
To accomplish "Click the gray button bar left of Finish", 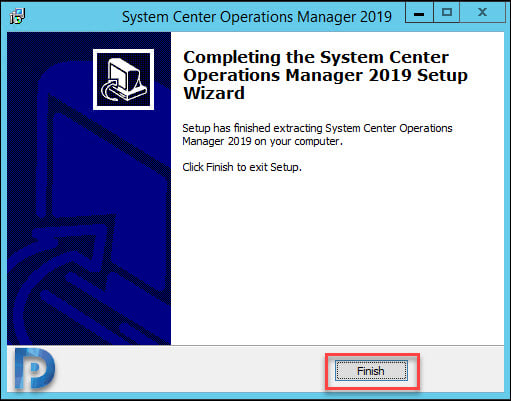I will pos(190,369).
